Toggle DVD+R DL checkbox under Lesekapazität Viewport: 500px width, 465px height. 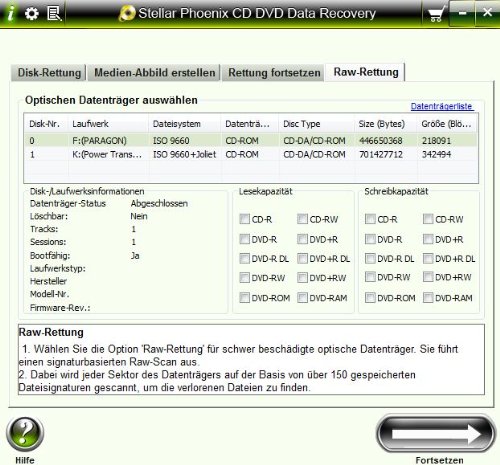302,258
